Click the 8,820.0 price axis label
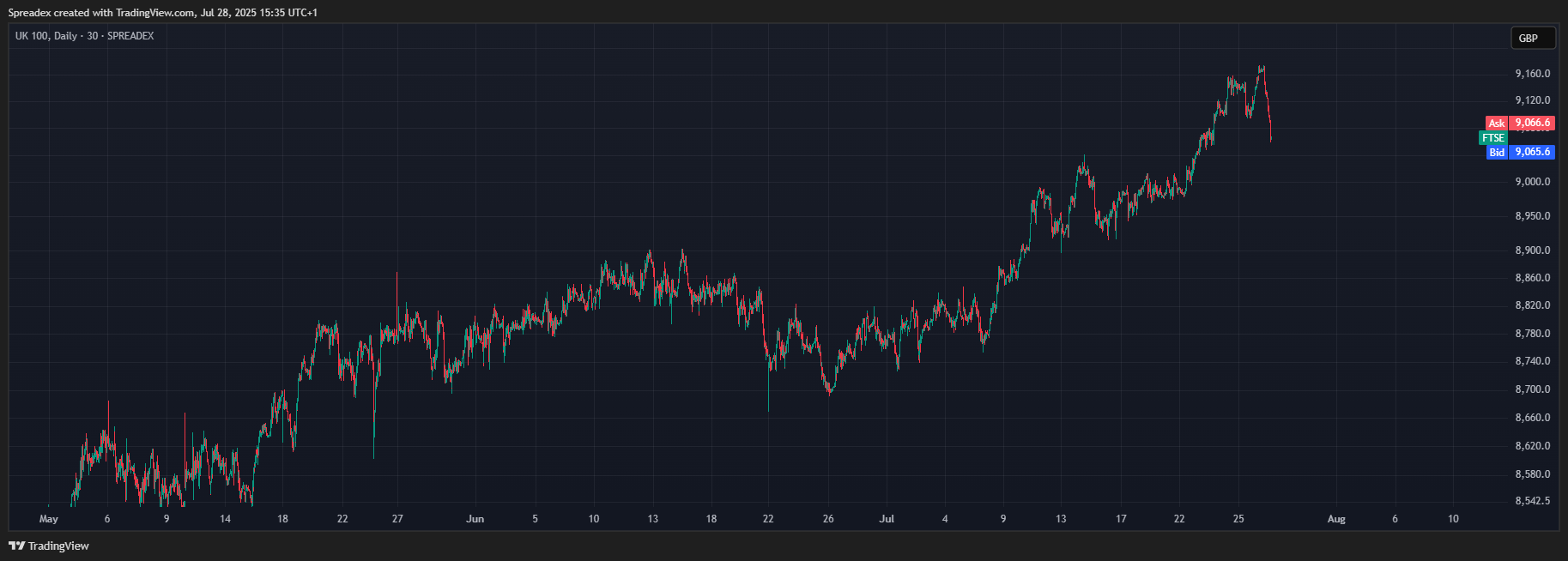The height and width of the screenshot is (561, 1568). (x=1533, y=305)
